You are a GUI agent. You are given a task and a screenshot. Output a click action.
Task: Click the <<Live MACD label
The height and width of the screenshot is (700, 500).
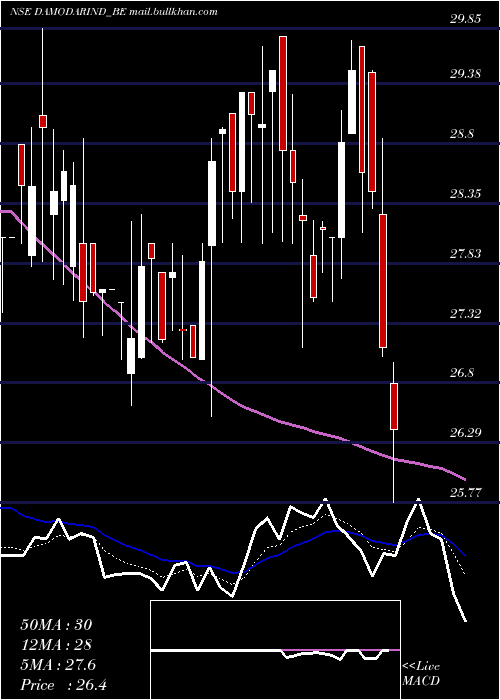[x=421, y=674]
